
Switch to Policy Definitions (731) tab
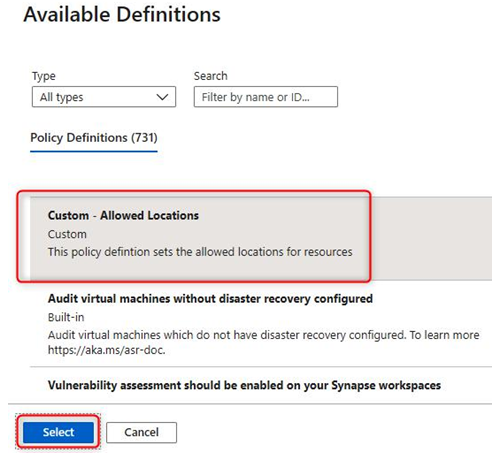tap(94, 138)
